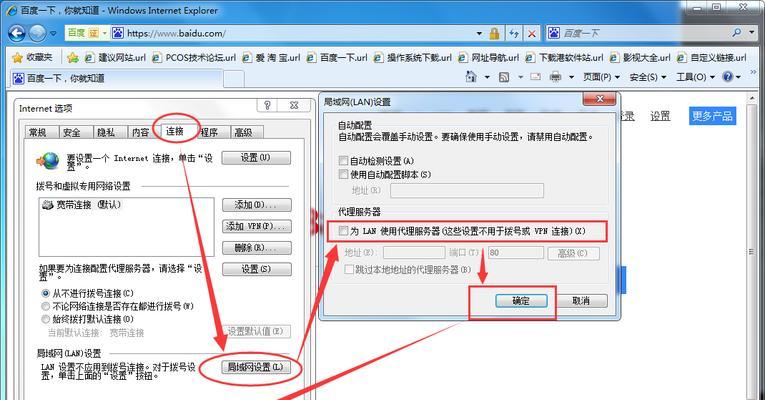Viewport: 765px width, 400px height.
Task: Switch to the 常规 tab
Action: 38,132
